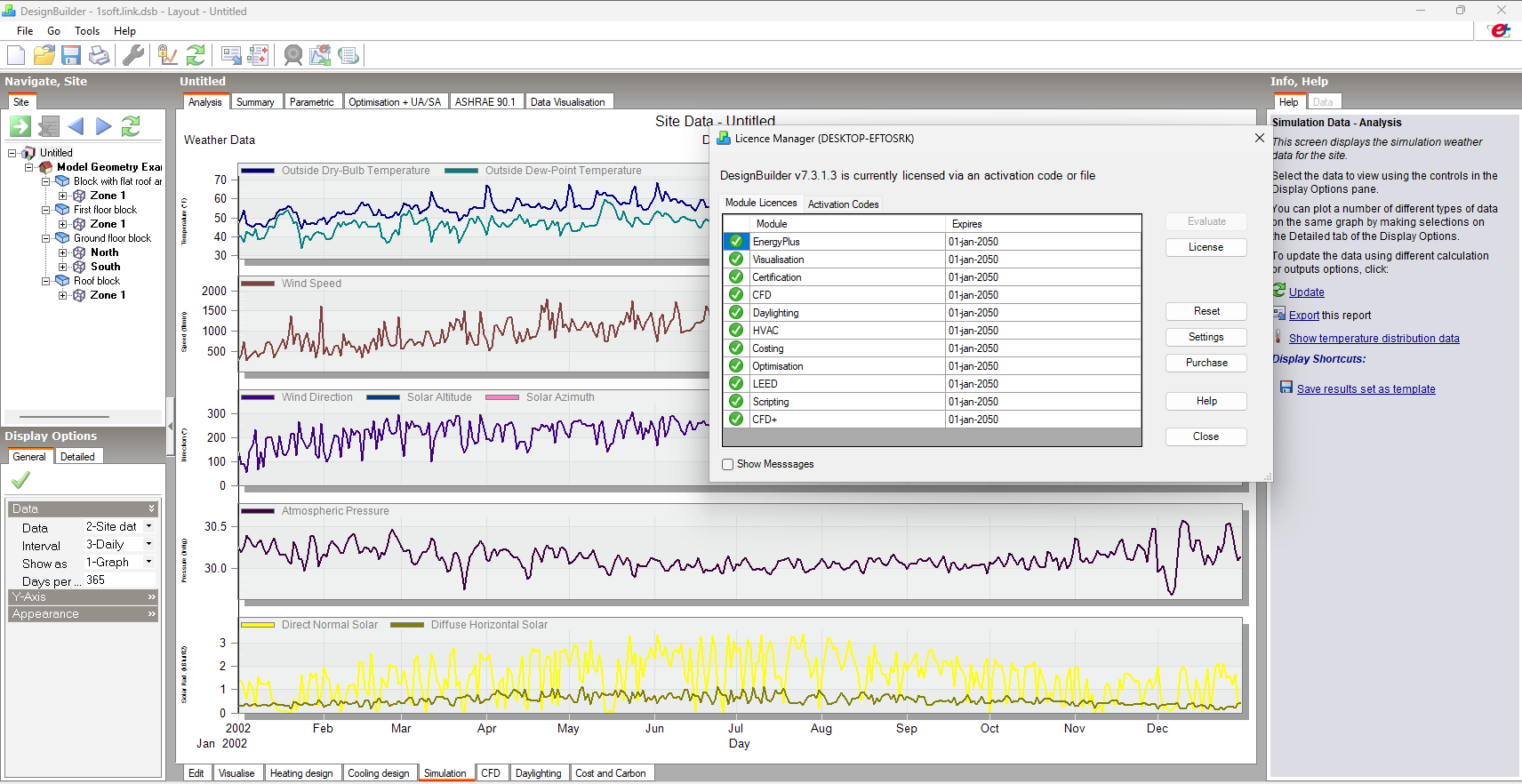
Task: Click the green go arrow in the navigator
Action: point(20,126)
